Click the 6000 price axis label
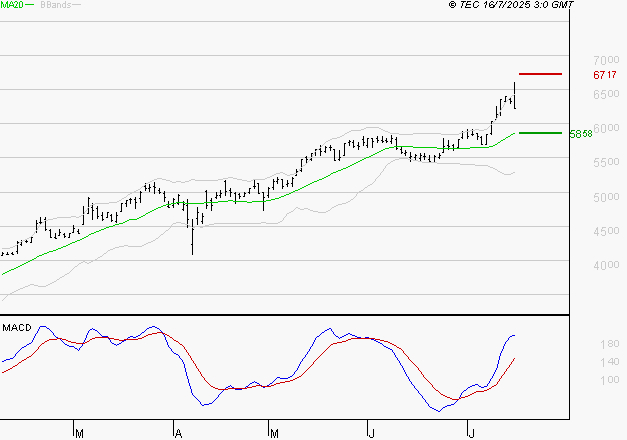627x440 pixels. (x=606, y=128)
